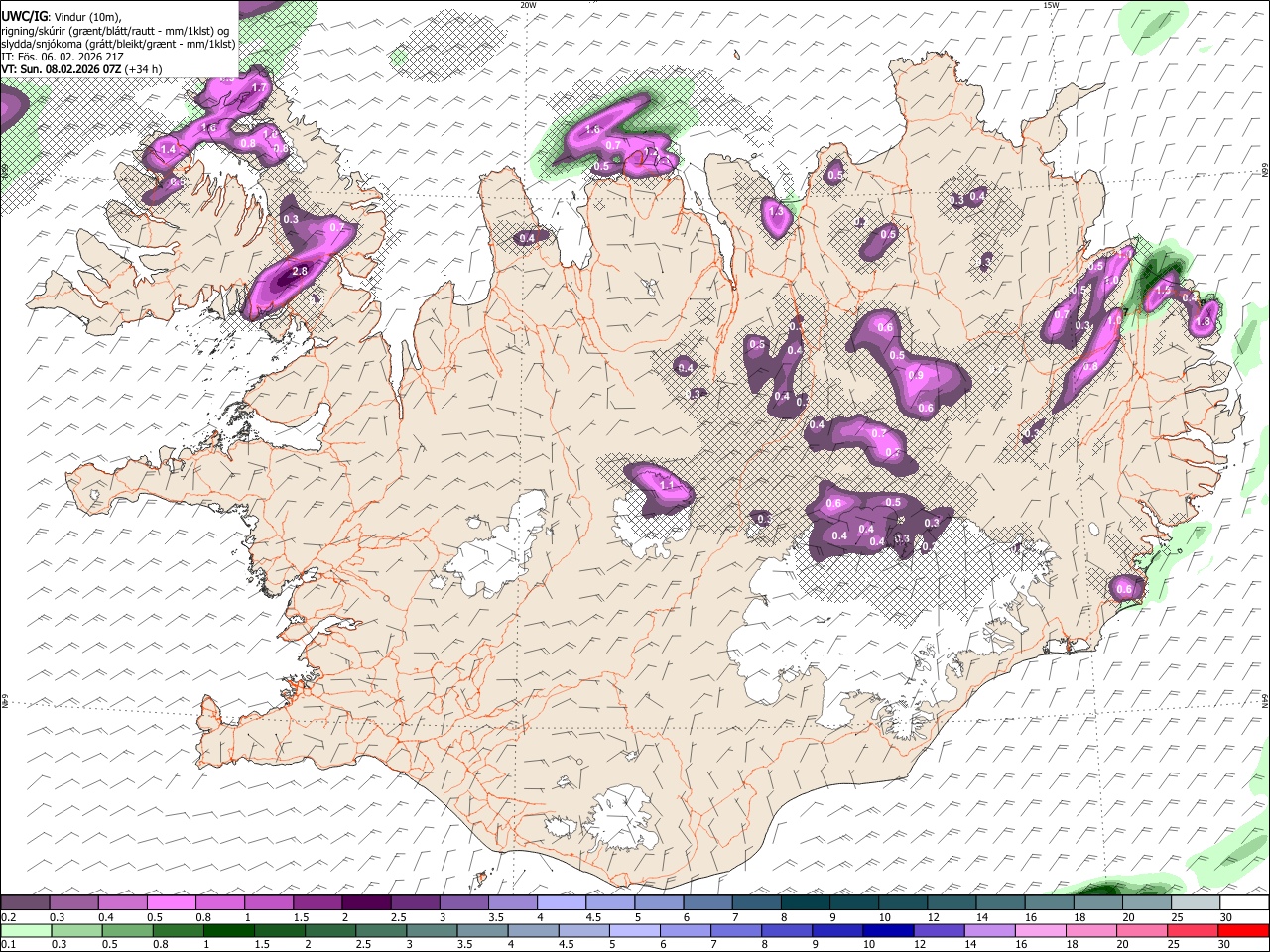Click the 1.8 value on the east coast
1270x952 pixels.
click(1205, 321)
